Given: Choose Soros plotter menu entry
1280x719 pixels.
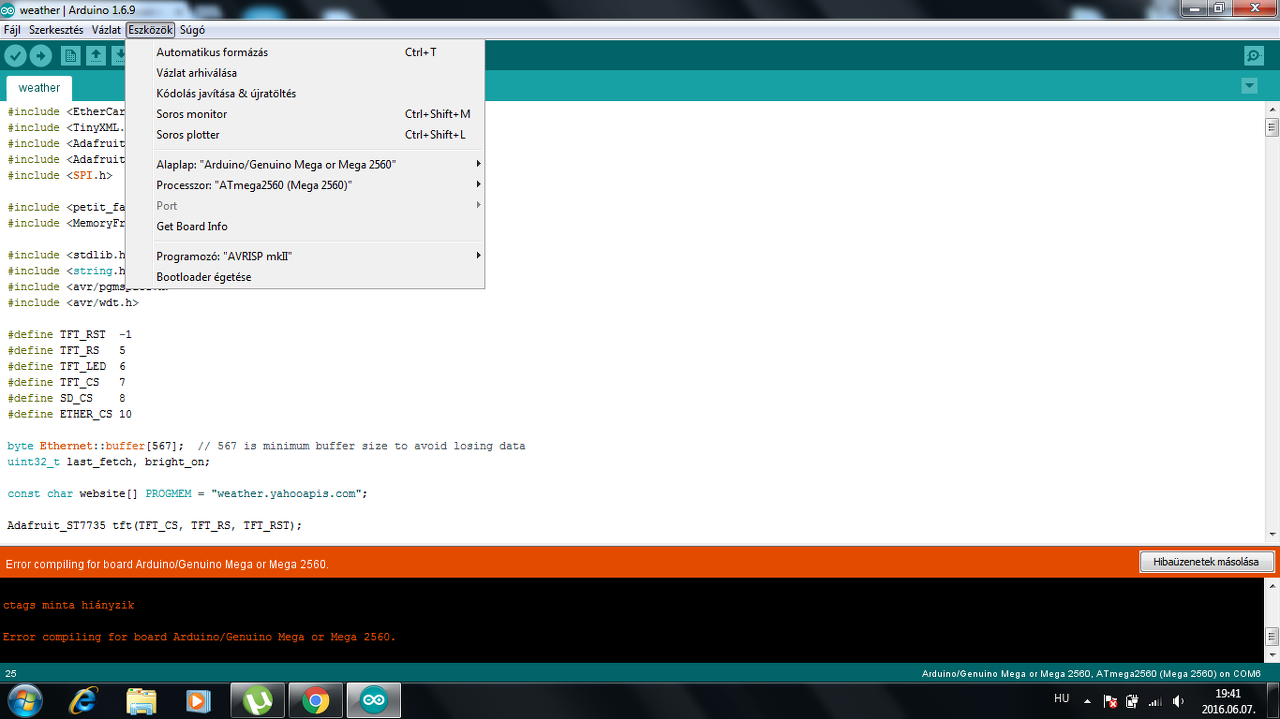Looking at the screenshot, I should (305, 135).
